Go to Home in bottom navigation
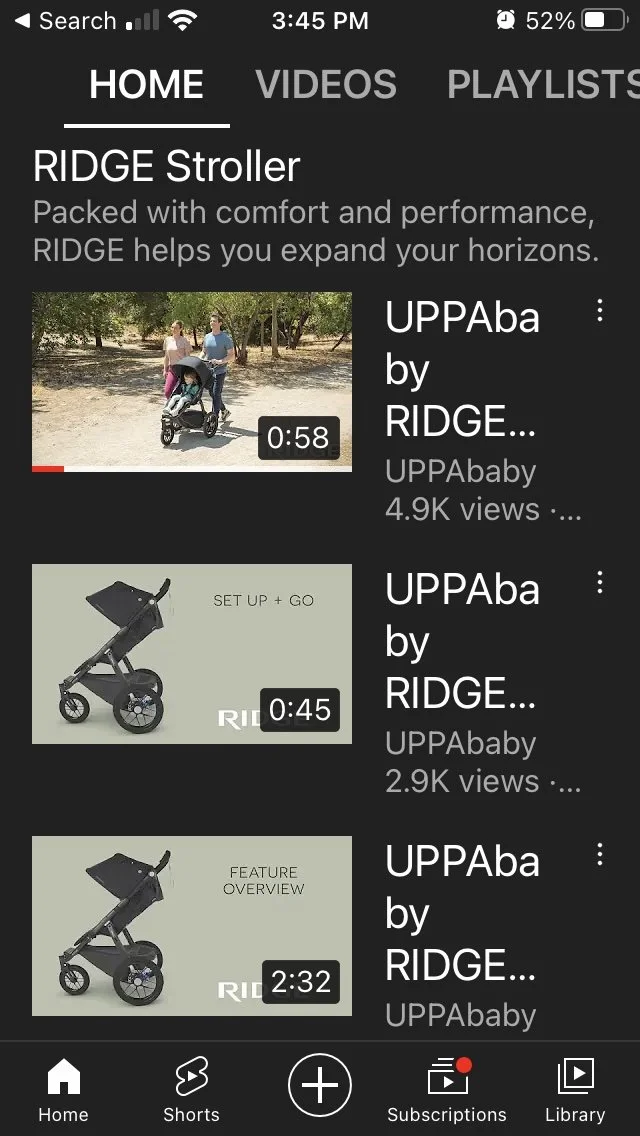 tap(64, 1076)
